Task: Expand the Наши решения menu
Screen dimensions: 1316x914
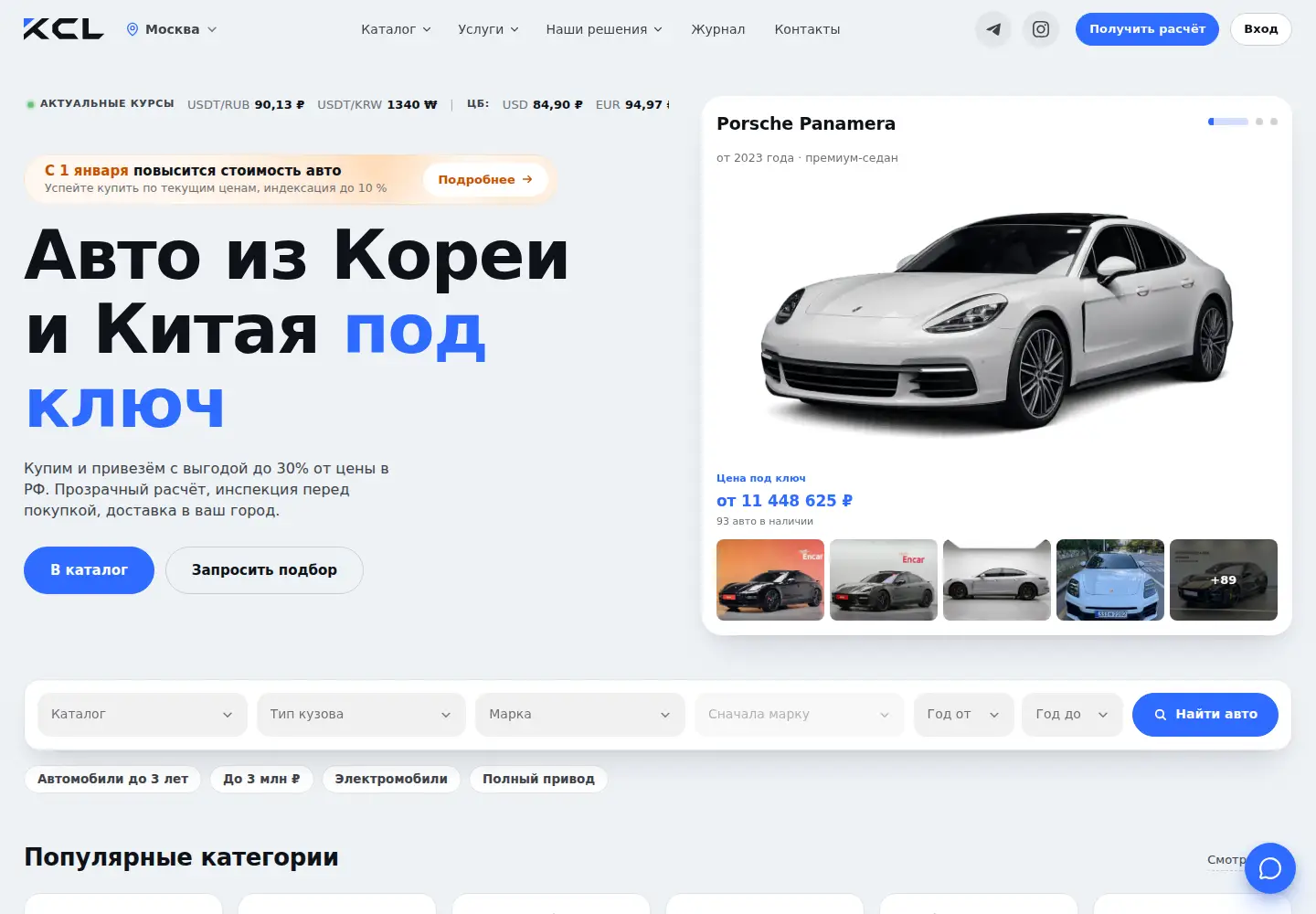Action: [x=604, y=29]
